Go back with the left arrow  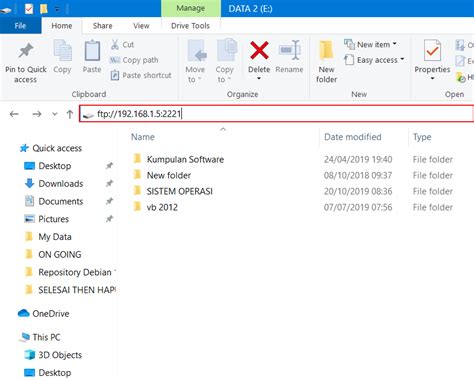point(14,114)
